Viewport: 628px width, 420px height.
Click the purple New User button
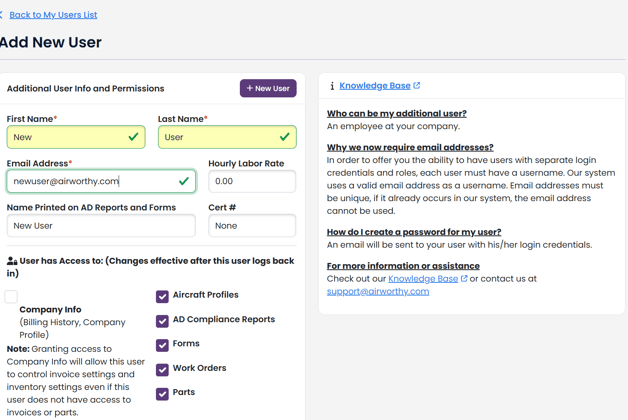[x=268, y=88]
